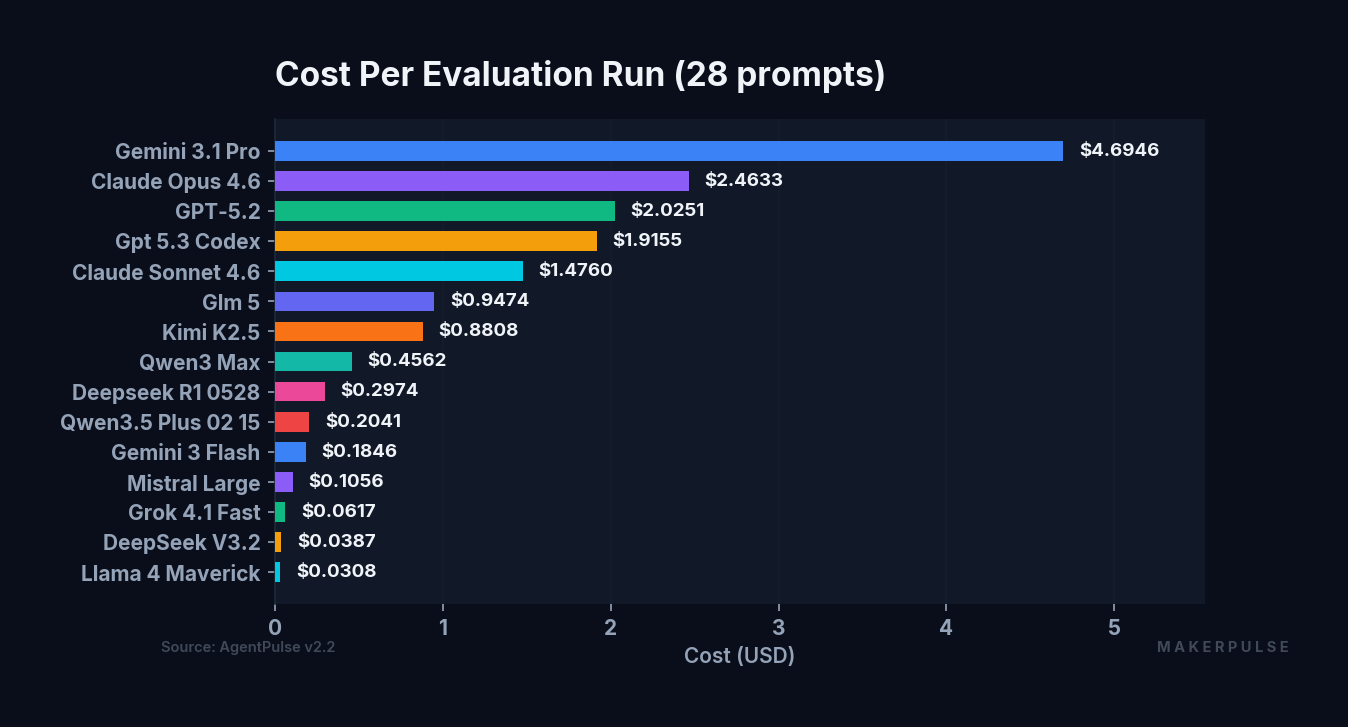This screenshot has width=1348, height=727.
Task: Click the 'Qwen3 Max' axis label
Action: [x=200, y=362]
